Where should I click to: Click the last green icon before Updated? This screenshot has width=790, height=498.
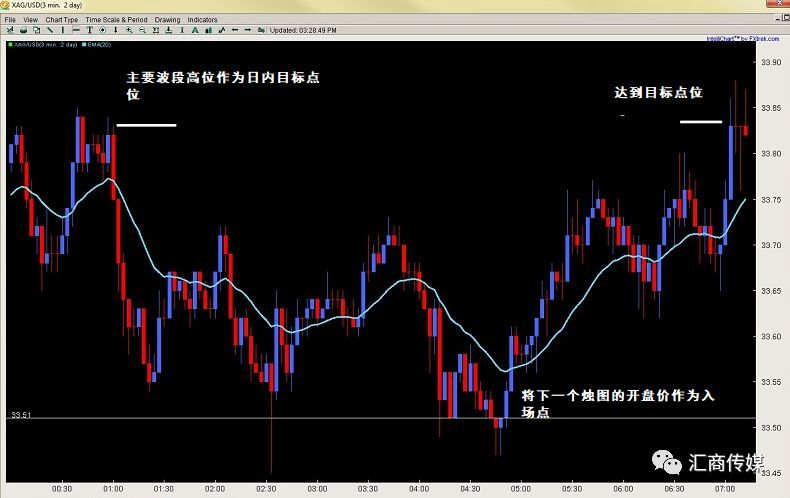[x=261, y=30]
